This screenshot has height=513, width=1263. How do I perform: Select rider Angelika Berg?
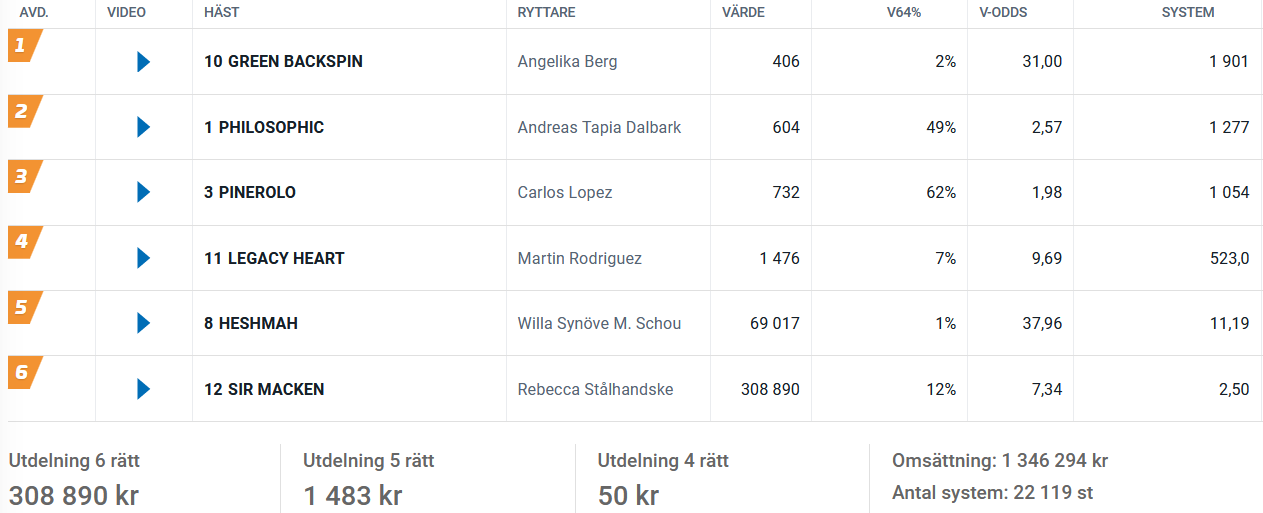[567, 62]
